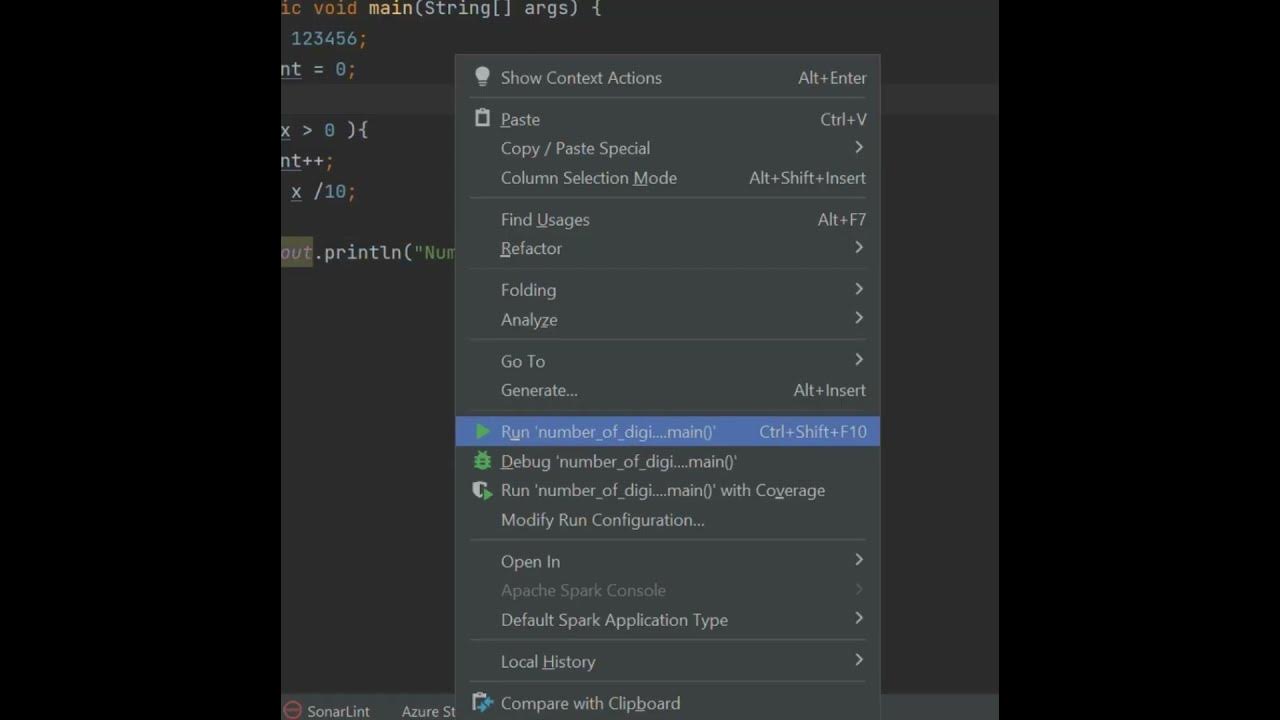Open the SonarLint tool window
1280x720 pixels.
[x=338, y=711]
